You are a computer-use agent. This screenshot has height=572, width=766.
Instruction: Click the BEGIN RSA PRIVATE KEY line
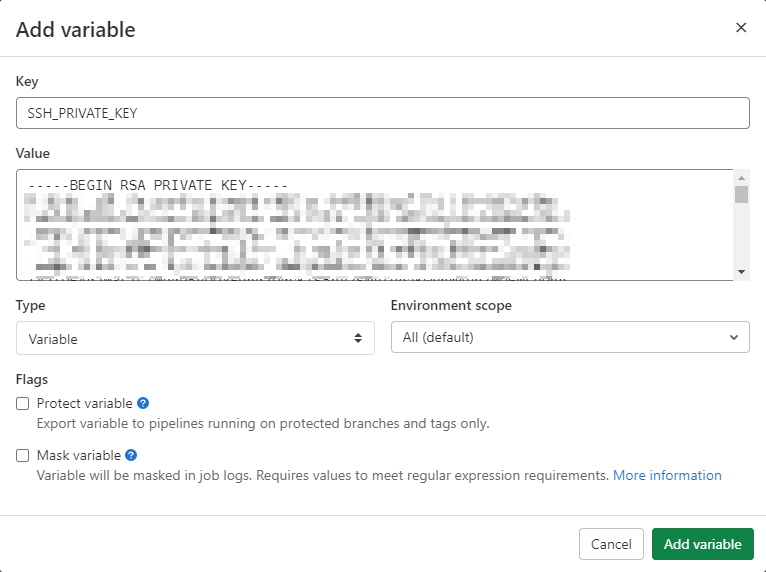[x=158, y=186]
